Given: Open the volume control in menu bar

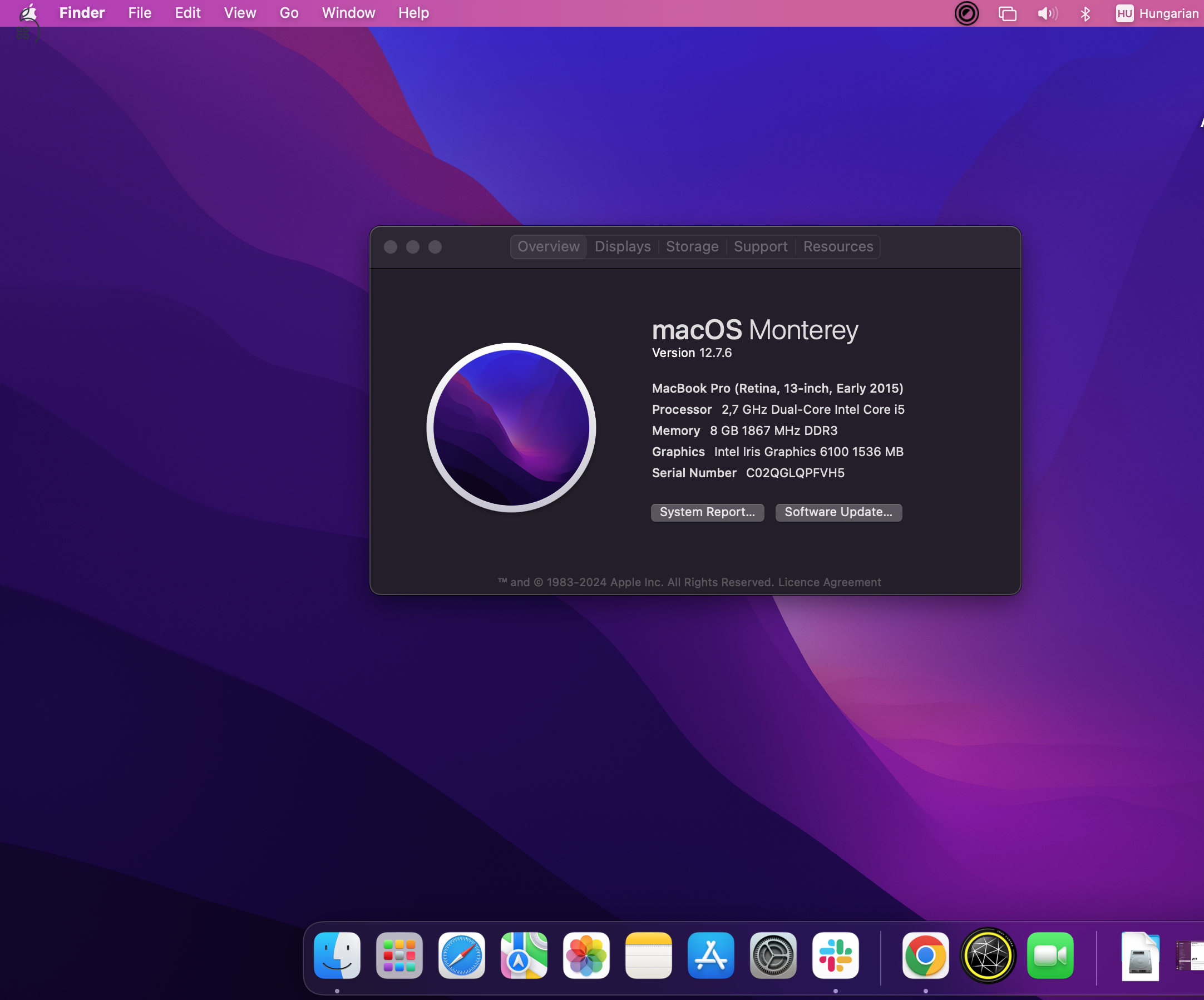Looking at the screenshot, I should (1048, 13).
